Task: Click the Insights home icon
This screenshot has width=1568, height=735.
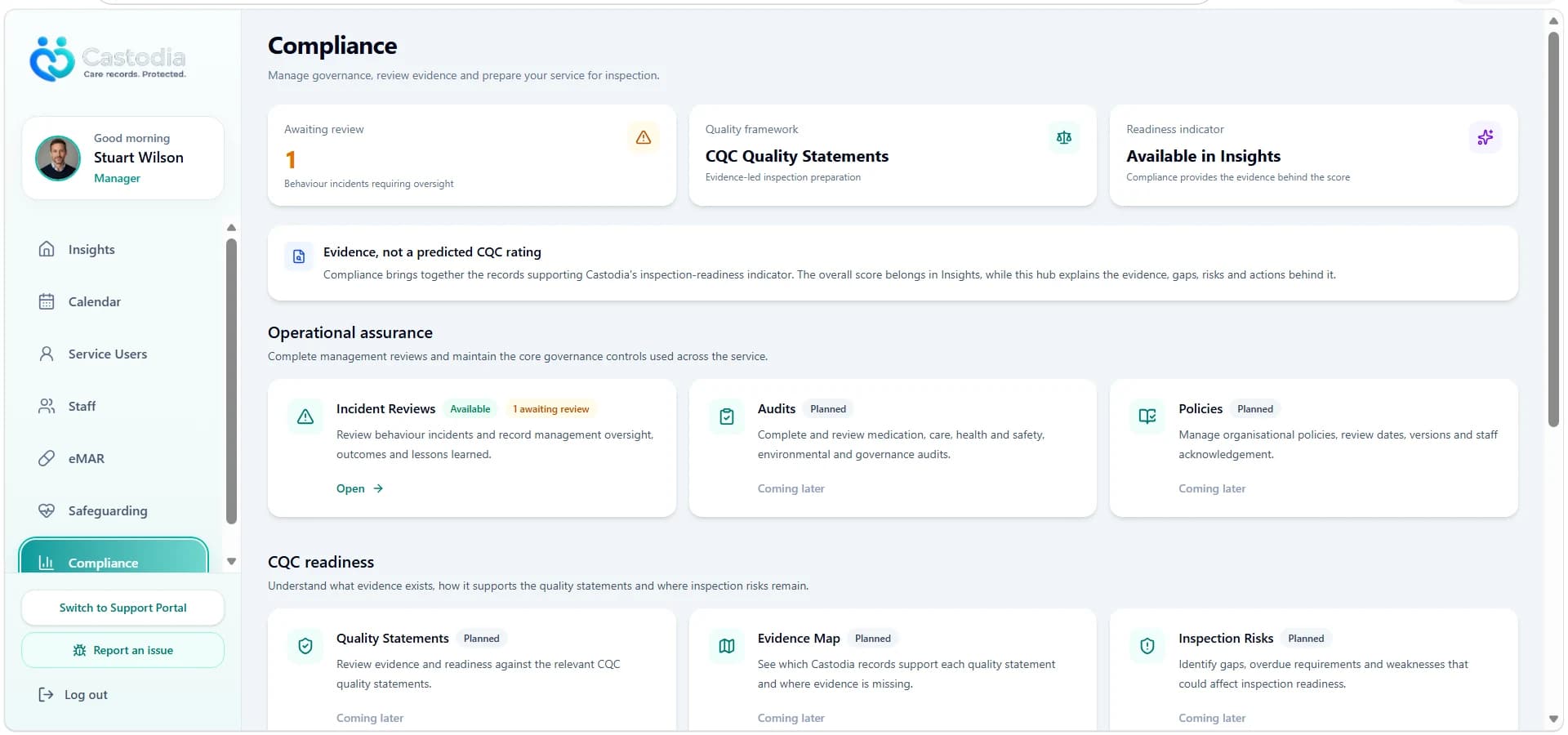Action: point(47,249)
